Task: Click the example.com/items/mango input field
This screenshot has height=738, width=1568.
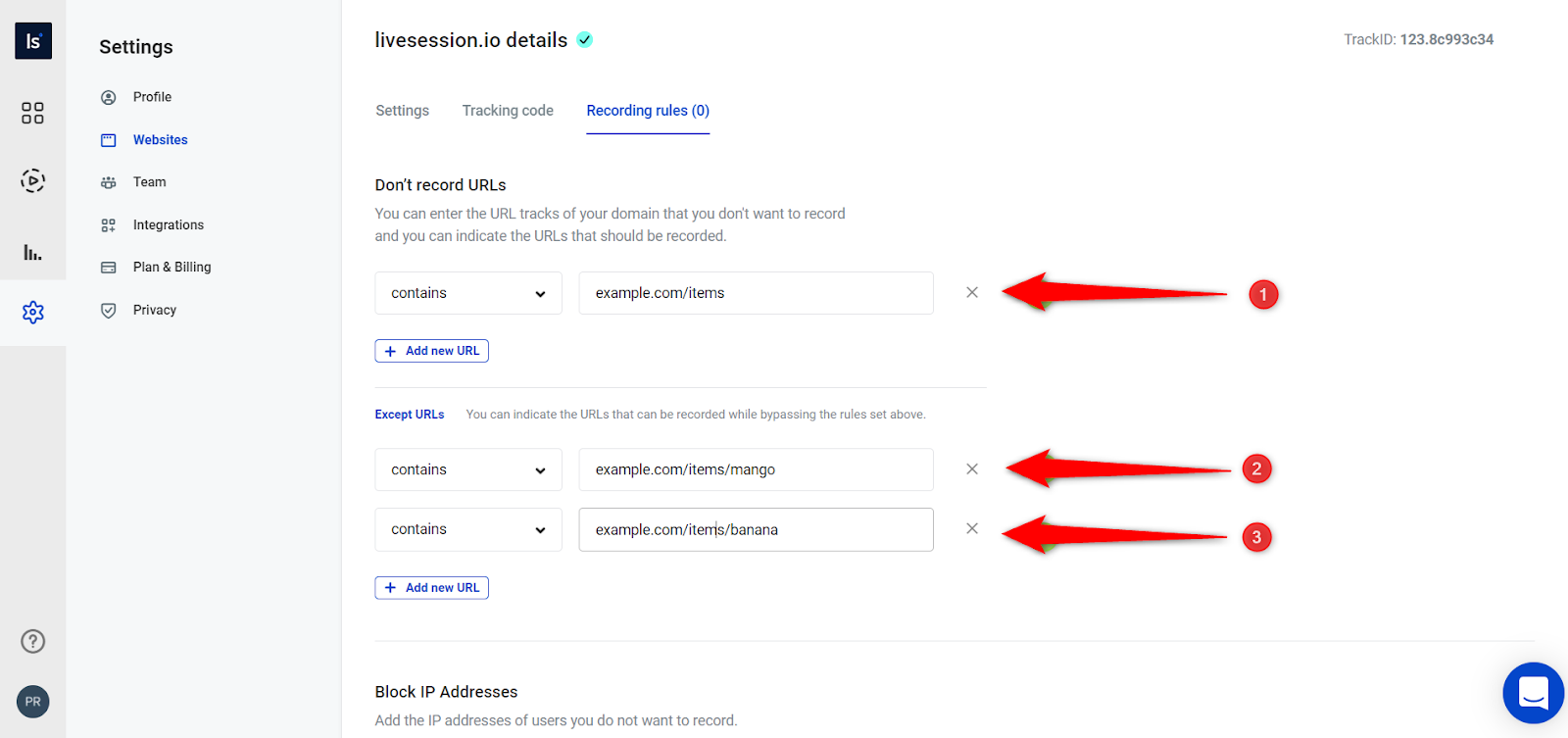Action: pyautogui.click(x=755, y=469)
